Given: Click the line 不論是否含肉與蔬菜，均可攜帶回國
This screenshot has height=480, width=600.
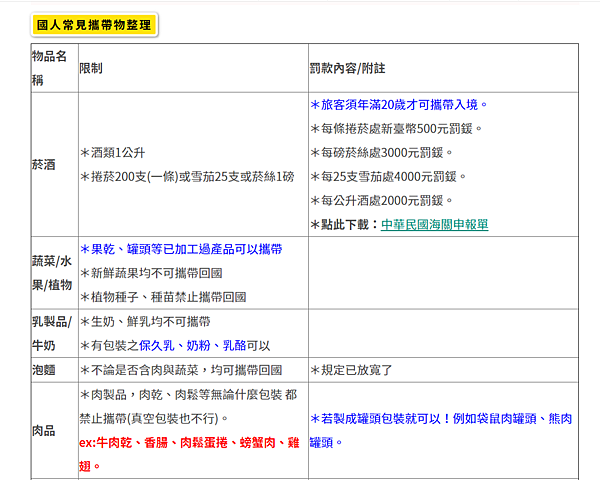Looking at the screenshot, I should pyautogui.click(x=181, y=370).
